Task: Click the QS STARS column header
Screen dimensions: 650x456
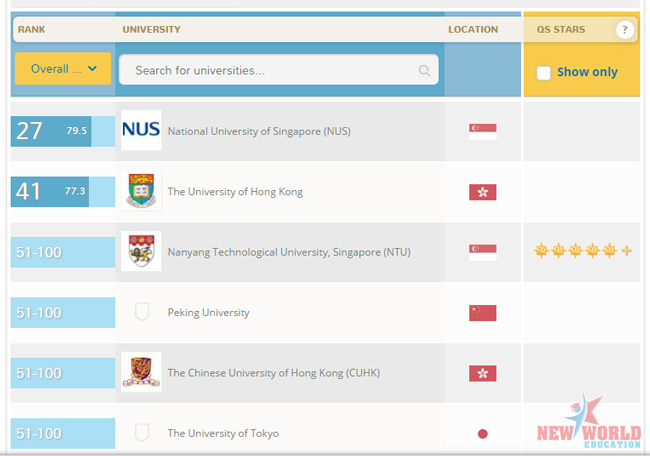Action: 561,29
